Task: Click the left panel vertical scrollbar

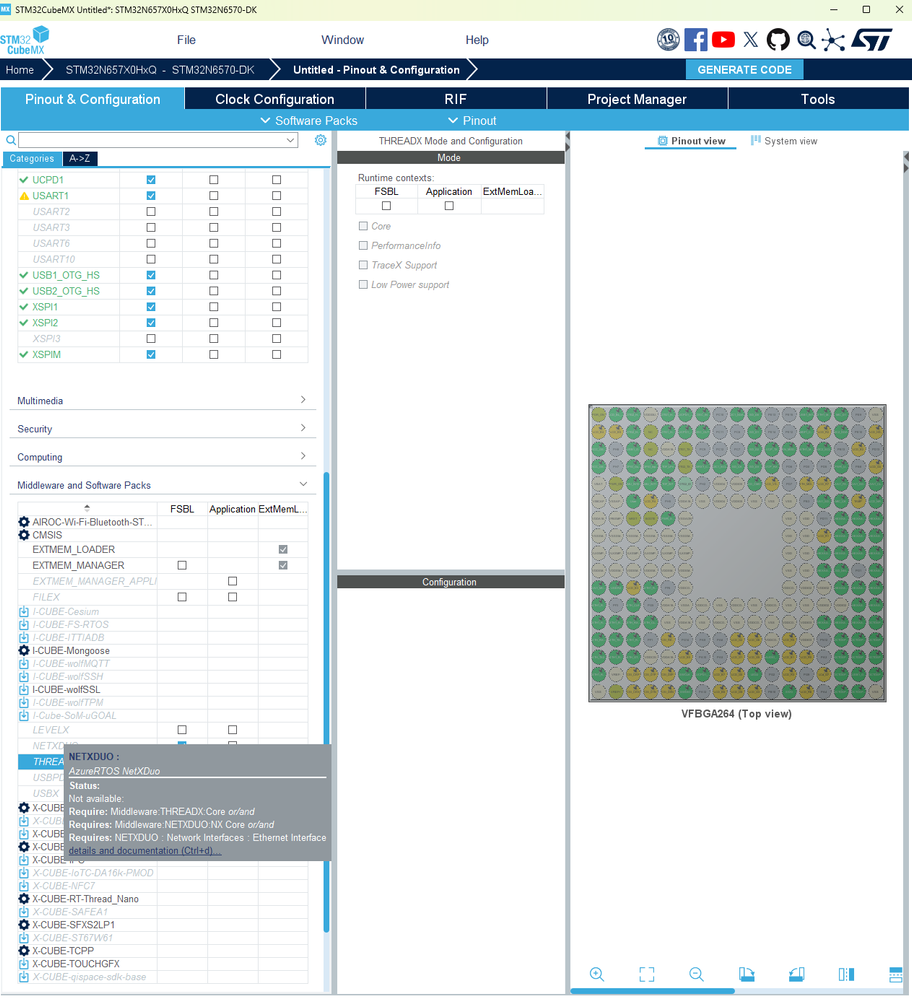Action: [x=326, y=701]
